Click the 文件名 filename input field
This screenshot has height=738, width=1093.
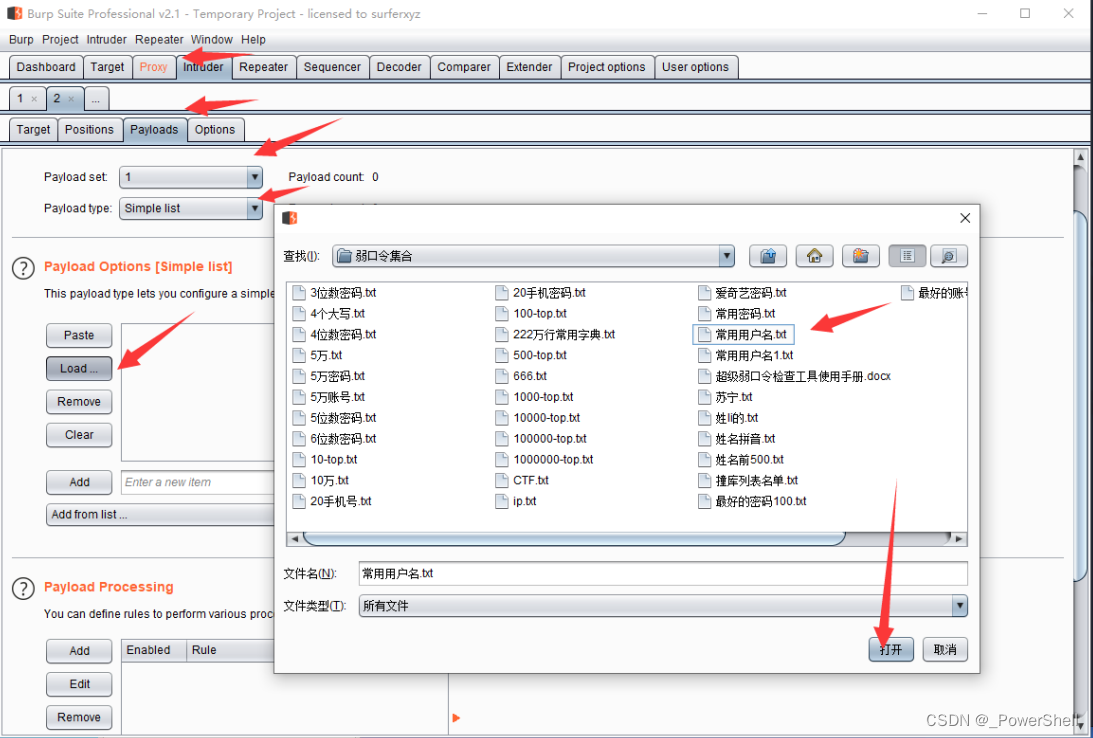[663, 574]
